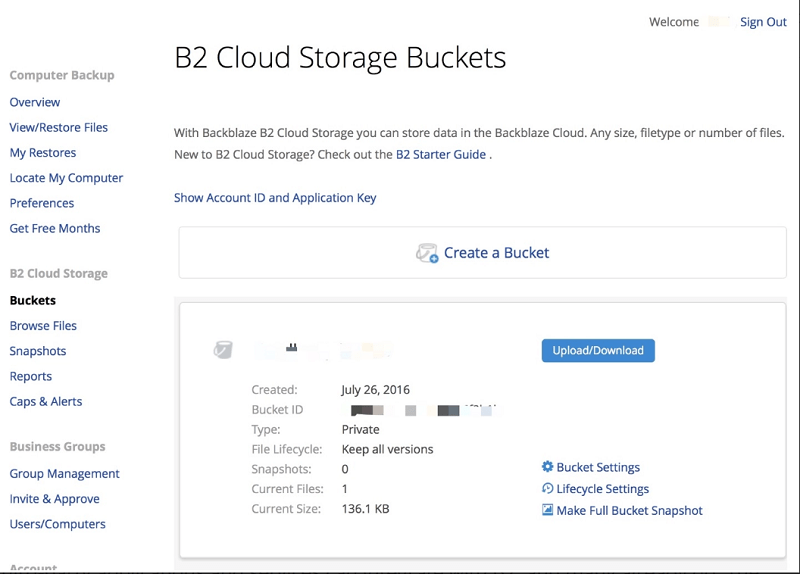Open the Reports section

(x=31, y=377)
